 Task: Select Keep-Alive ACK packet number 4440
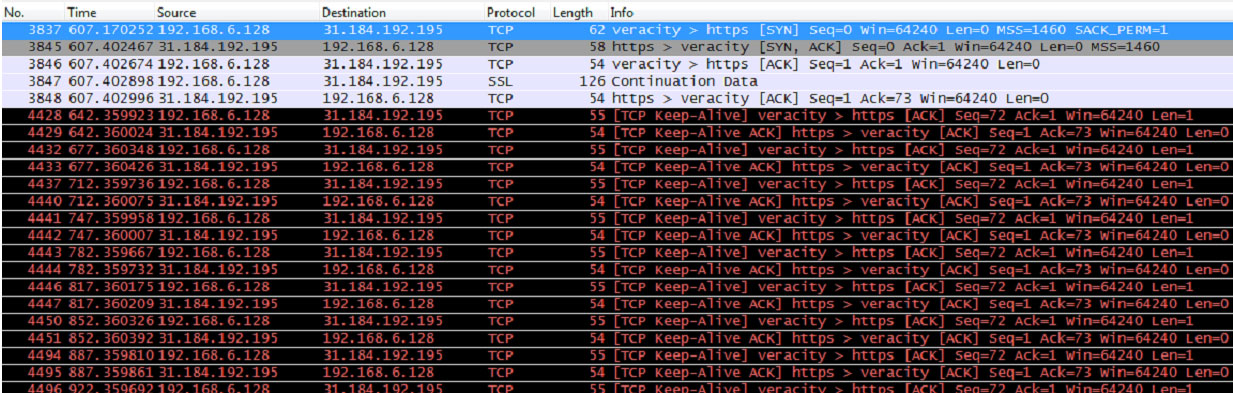616,201
